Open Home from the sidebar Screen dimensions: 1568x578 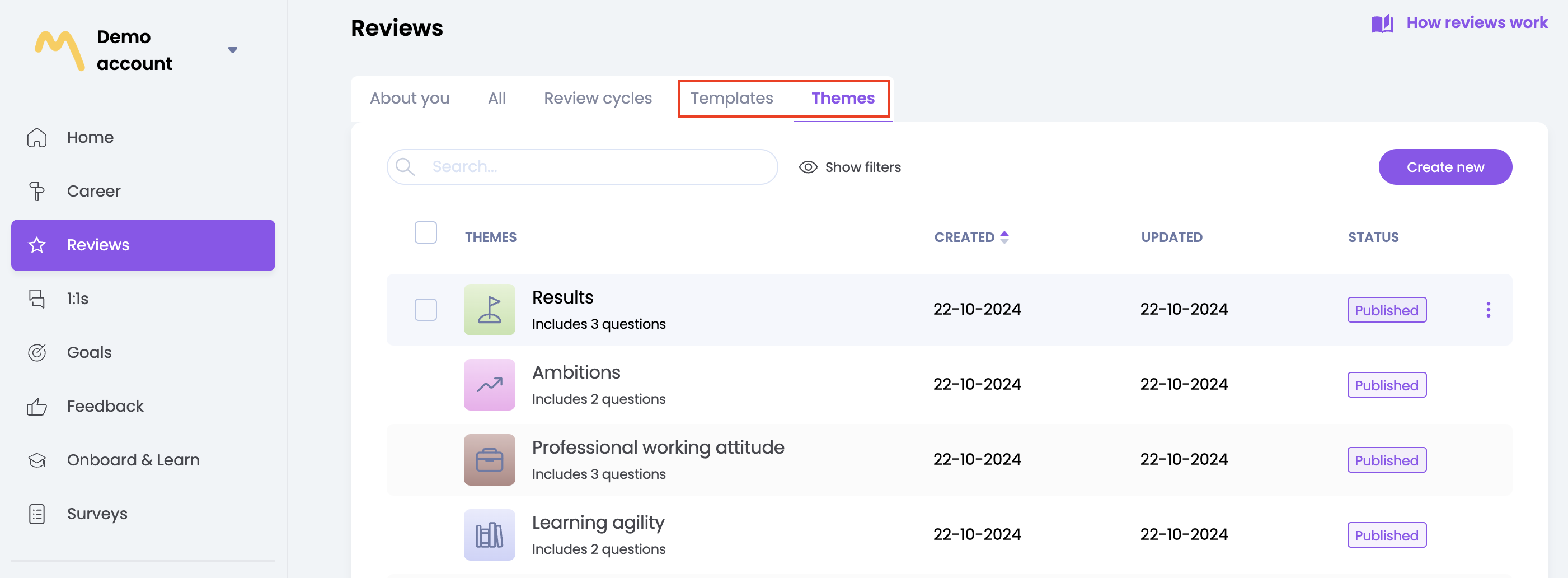click(90, 138)
